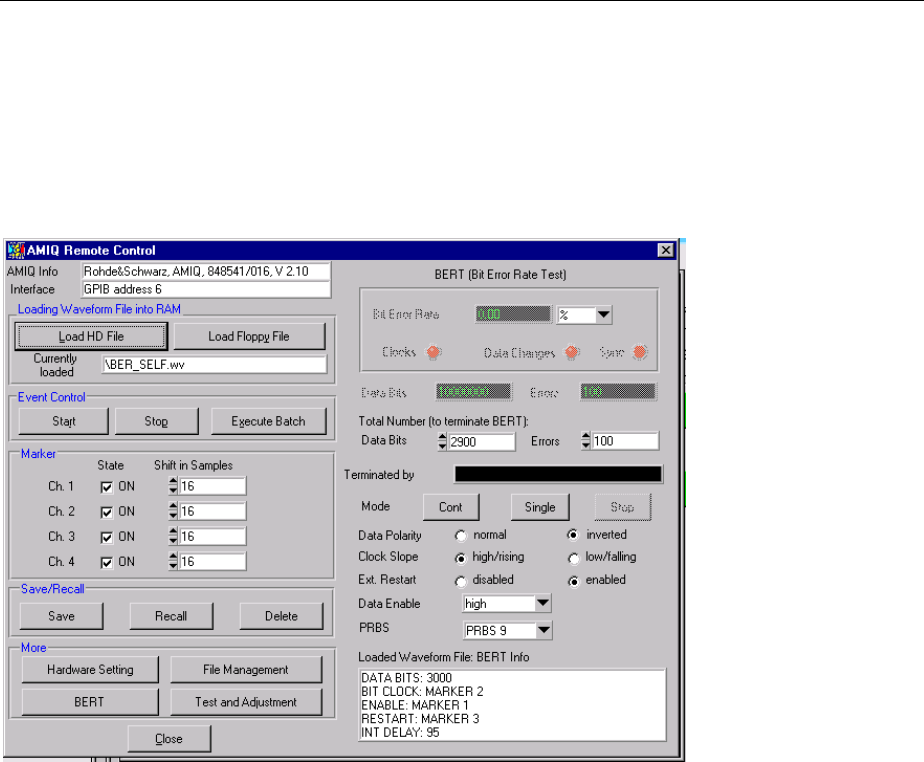The width and height of the screenshot is (924, 762).
Task: Open File Management
Action: [x=246, y=669]
